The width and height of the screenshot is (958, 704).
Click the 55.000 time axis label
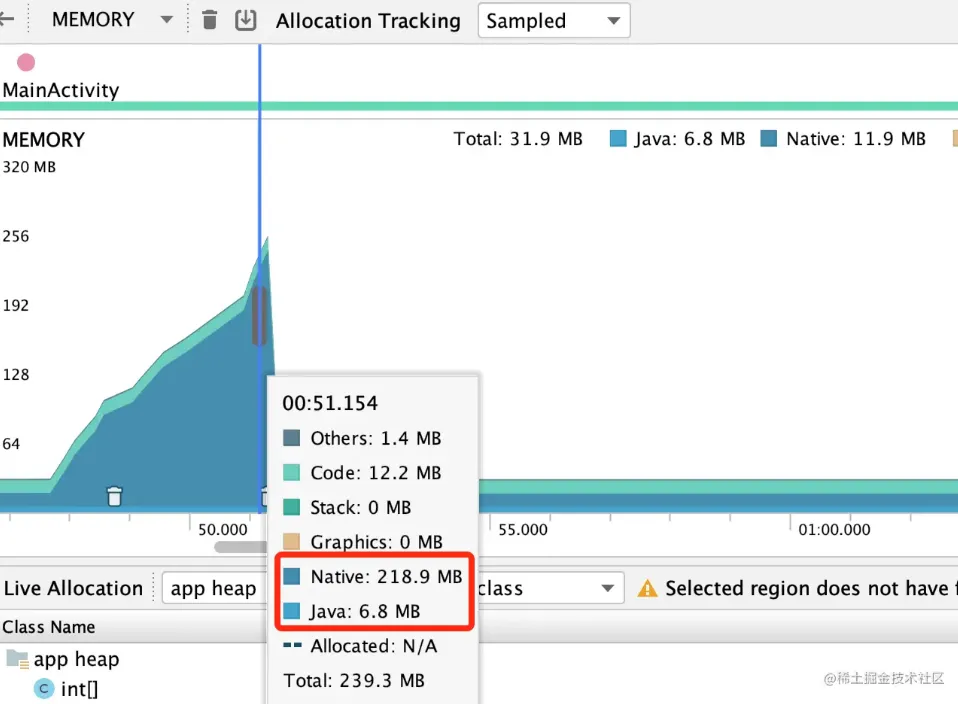click(x=523, y=530)
